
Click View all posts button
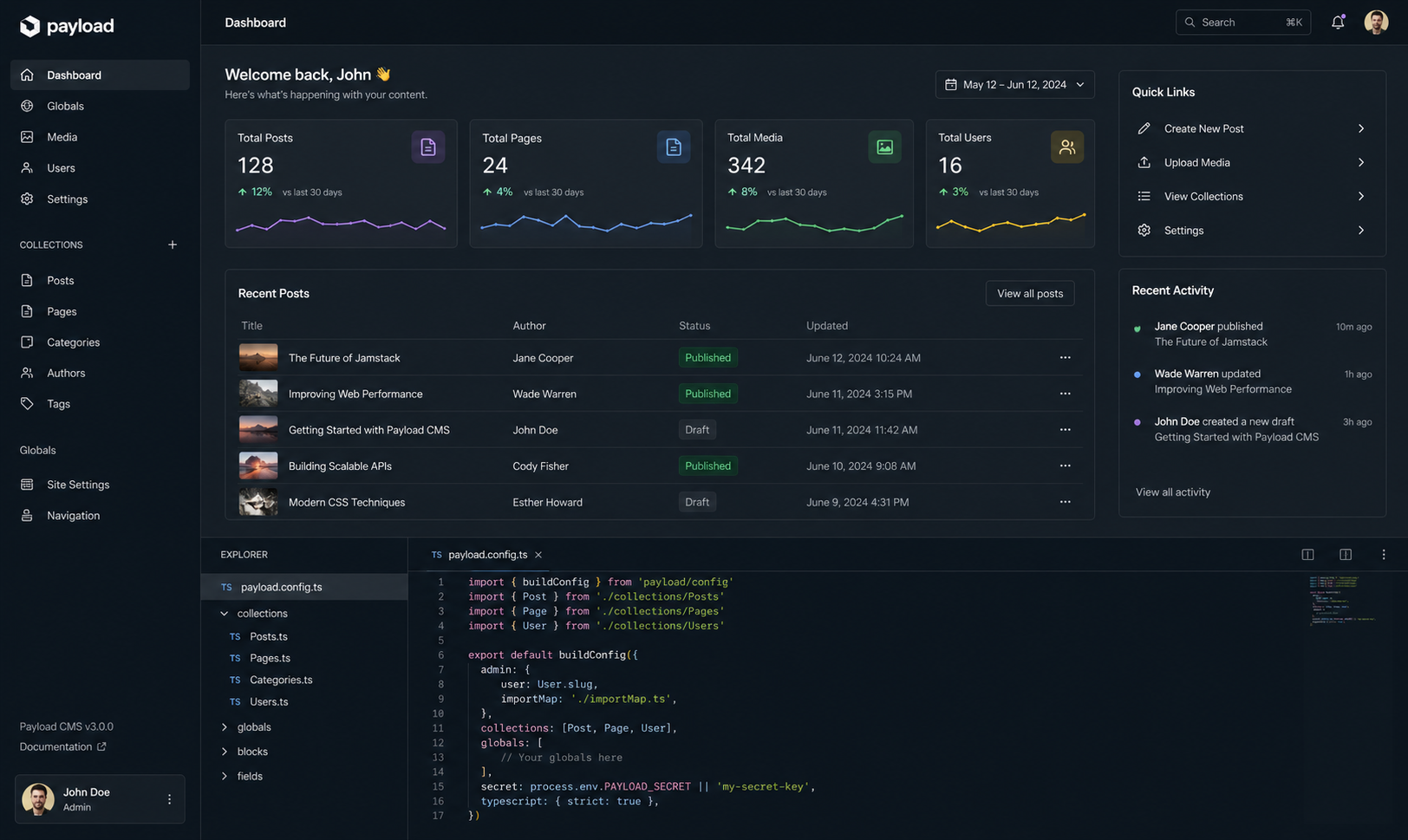click(x=1030, y=294)
